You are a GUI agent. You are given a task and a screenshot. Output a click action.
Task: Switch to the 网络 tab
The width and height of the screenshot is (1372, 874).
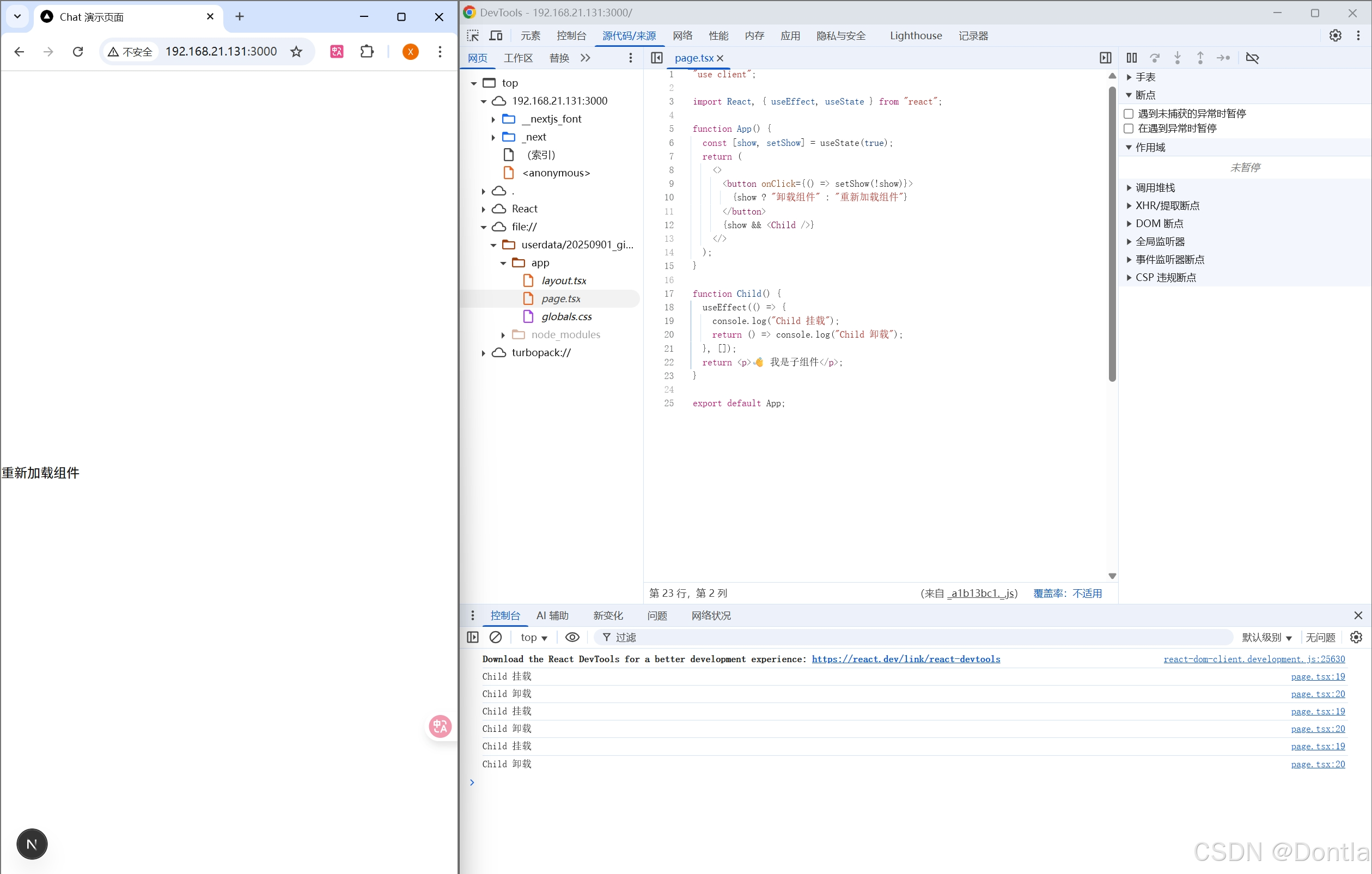point(682,36)
